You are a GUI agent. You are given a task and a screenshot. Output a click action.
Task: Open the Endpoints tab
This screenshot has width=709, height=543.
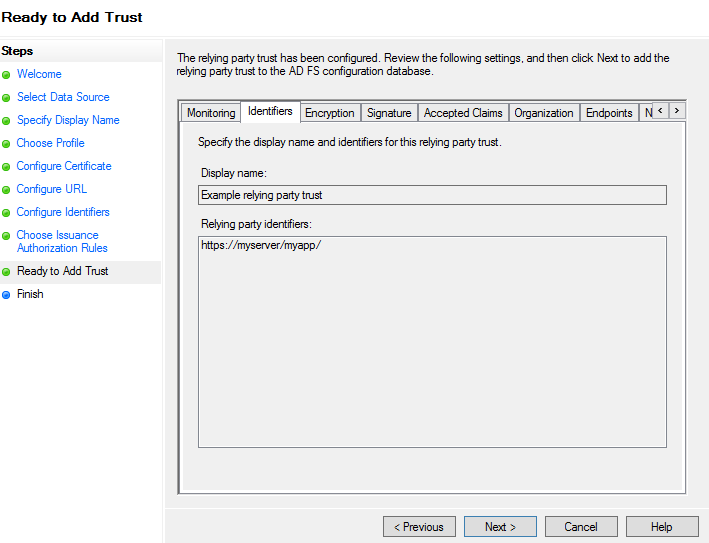tap(609, 113)
